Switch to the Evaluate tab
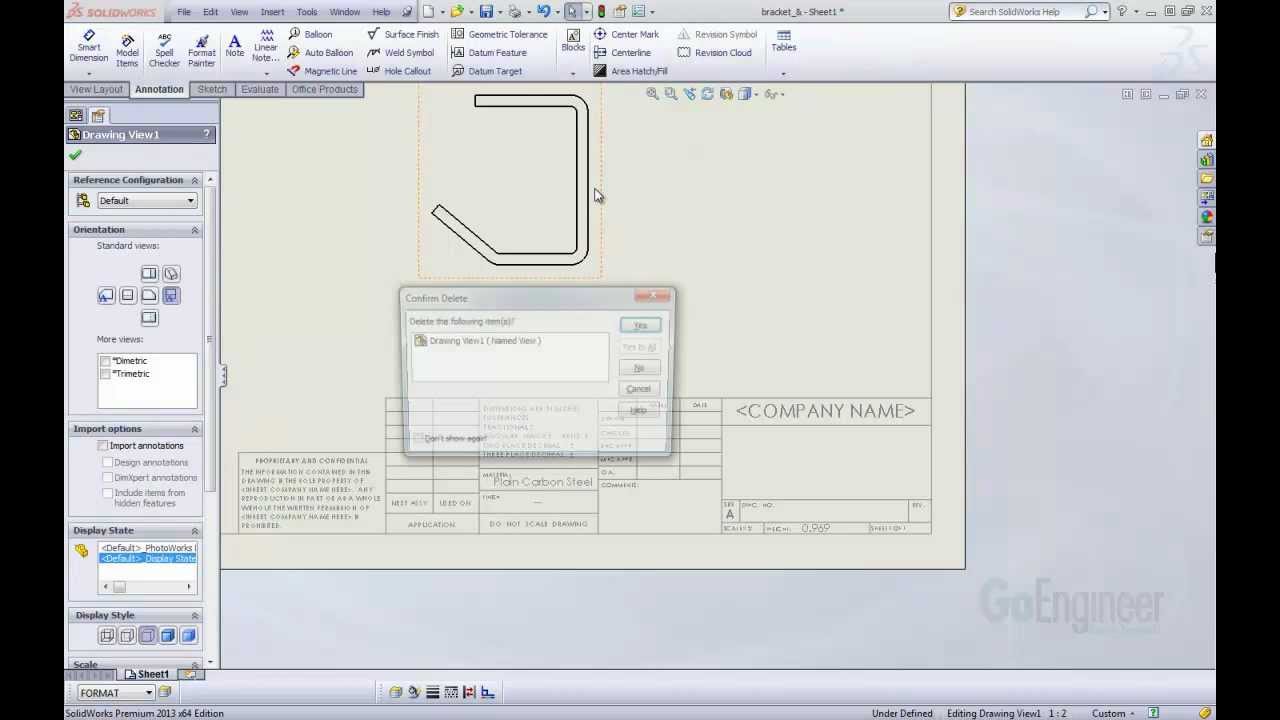The image size is (1280, 720). click(260, 89)
